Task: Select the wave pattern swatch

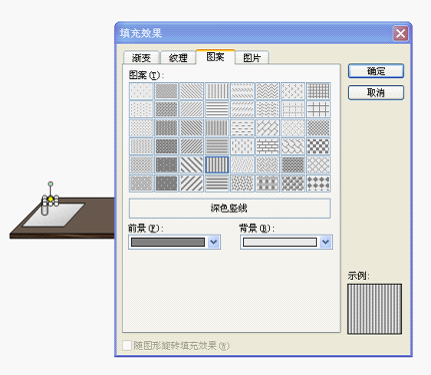Action: tap(268, 109)
